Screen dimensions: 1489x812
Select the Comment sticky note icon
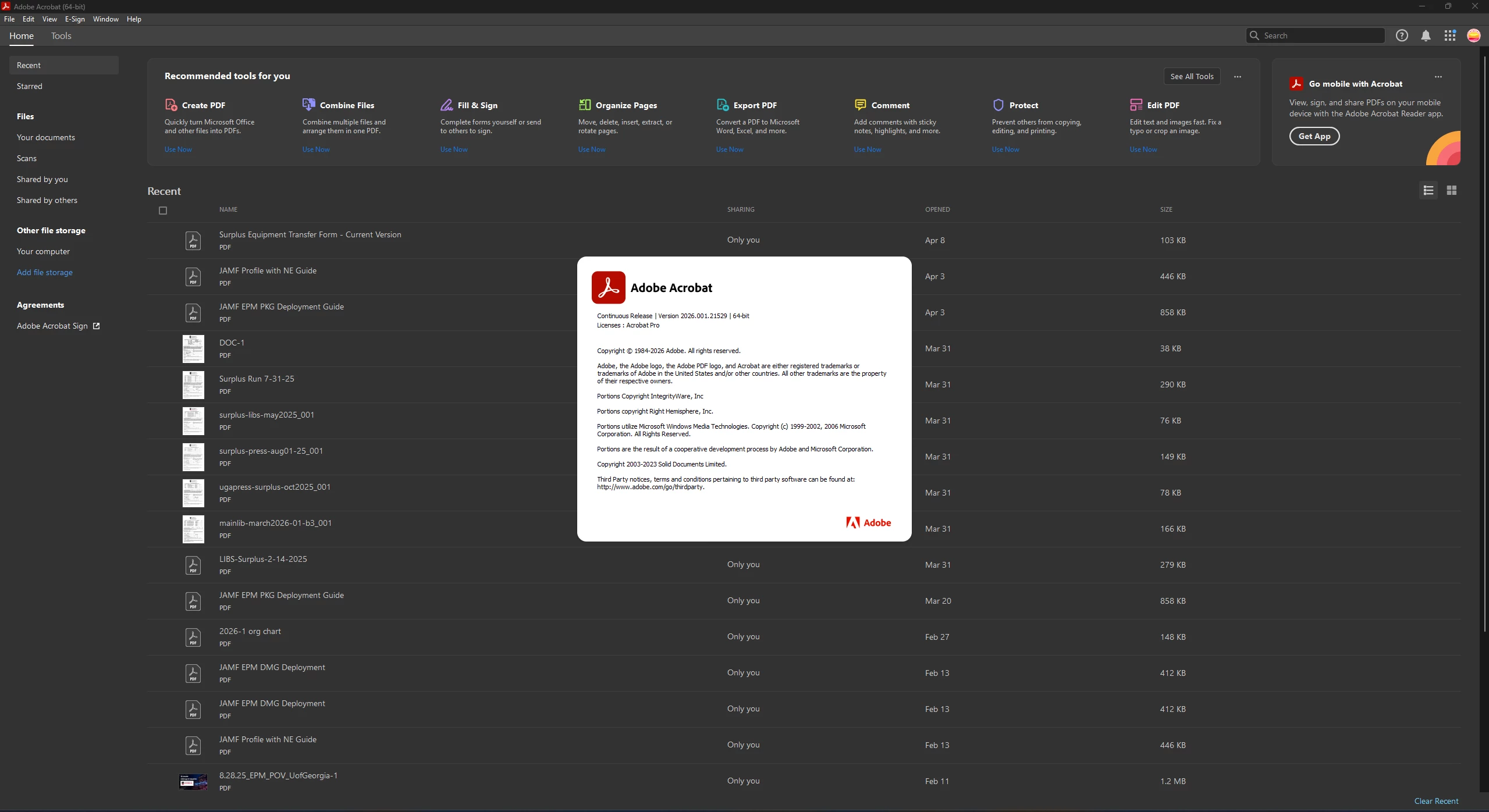(x=860, y=105)
